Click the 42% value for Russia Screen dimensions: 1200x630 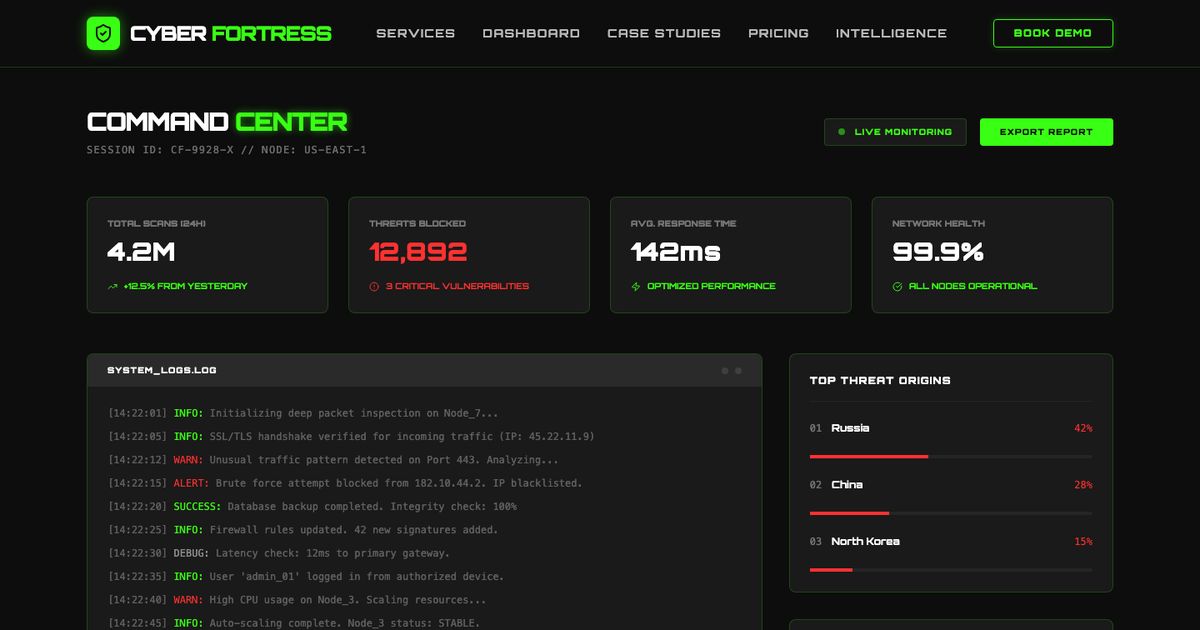click(x=1083, y=428)
